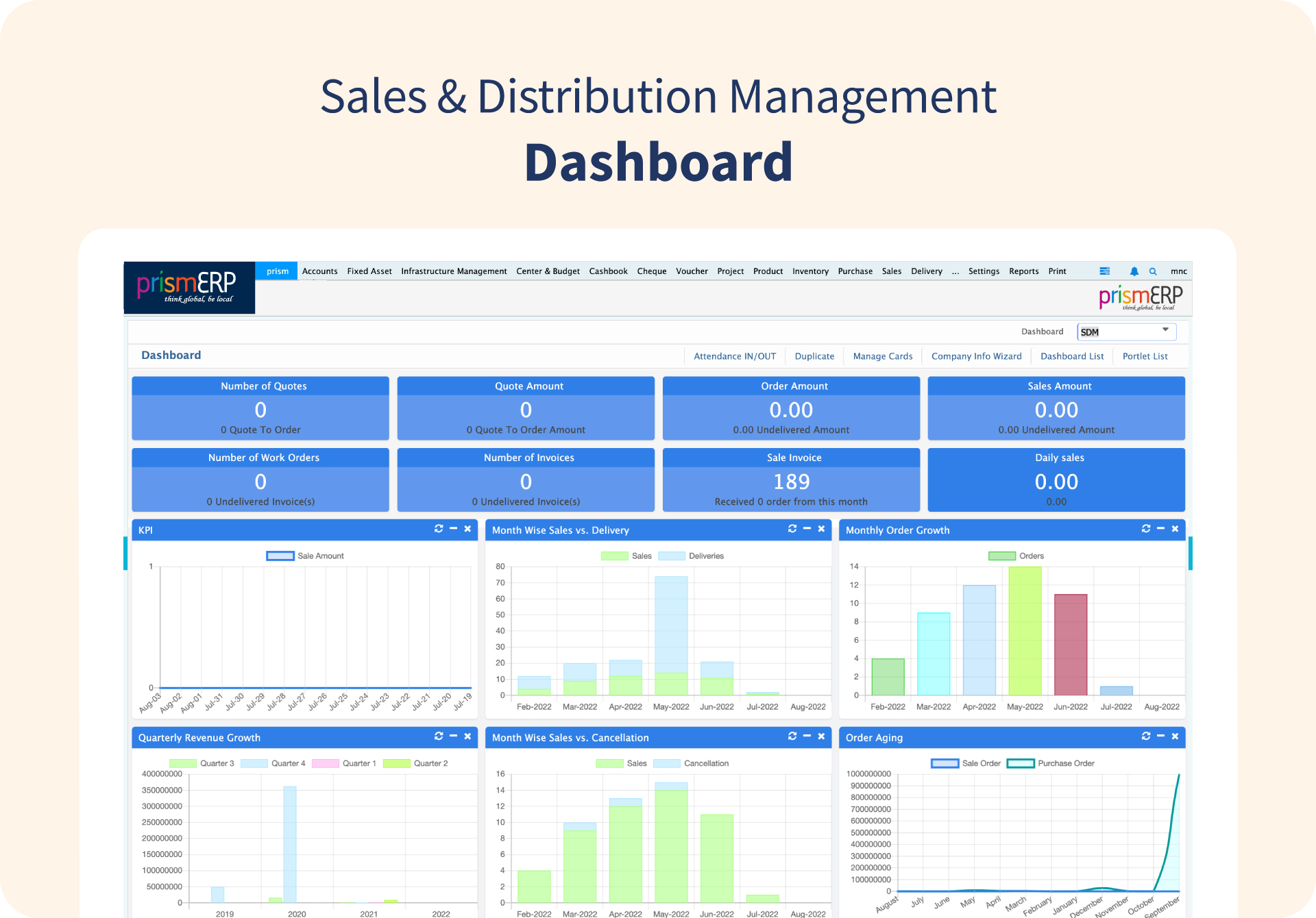Viewport: 1316px width, 918px height.
Task: Expand the ... more menus item
Action: [x=955, y=271]
